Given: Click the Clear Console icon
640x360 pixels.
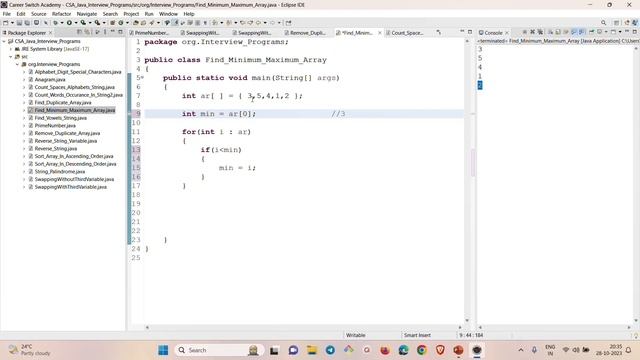Looking at the screenshot, I should 550,32.
